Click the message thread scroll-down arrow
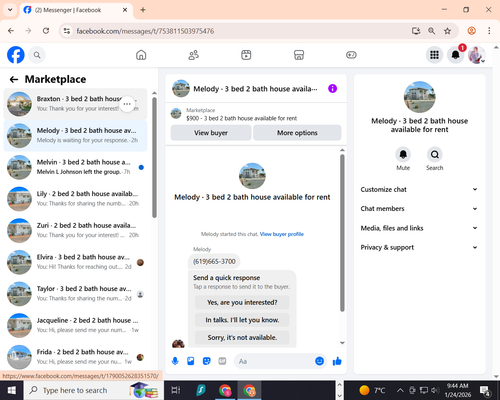 pos(342,343)
